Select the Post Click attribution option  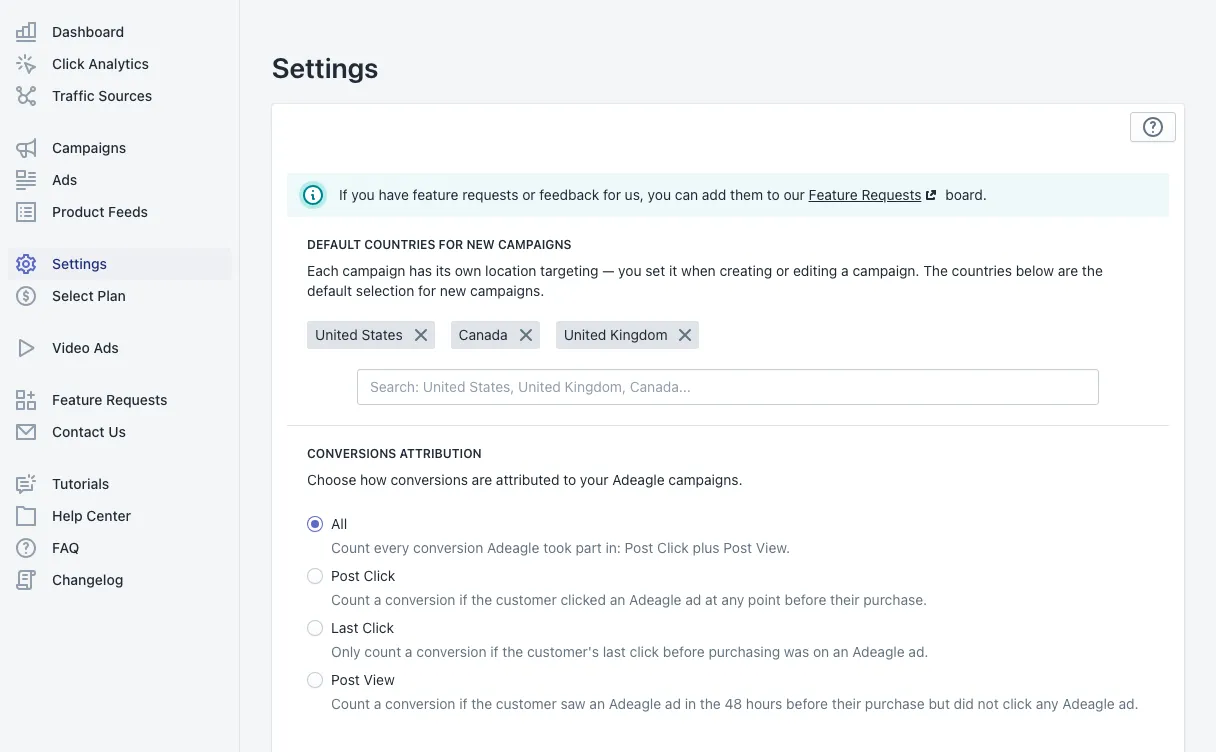(x=315, y=576)
